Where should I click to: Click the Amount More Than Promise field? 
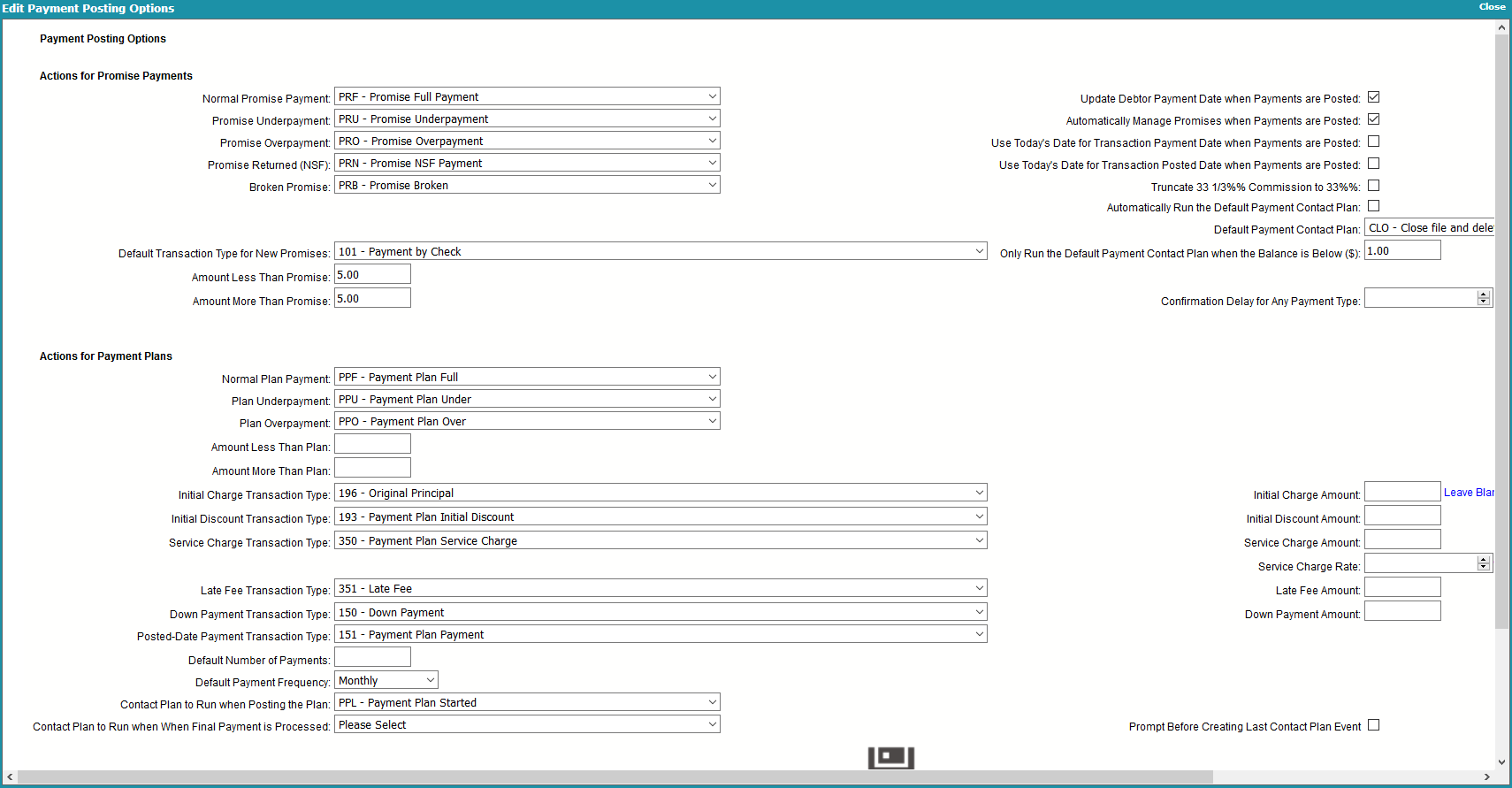(372, 298)
